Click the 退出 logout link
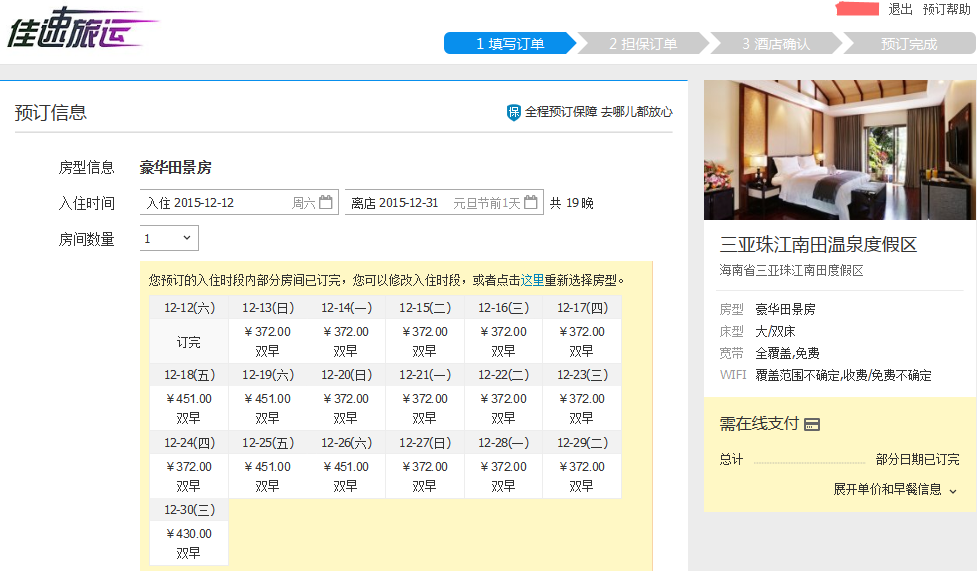The image size is (977, 571). 900,9
